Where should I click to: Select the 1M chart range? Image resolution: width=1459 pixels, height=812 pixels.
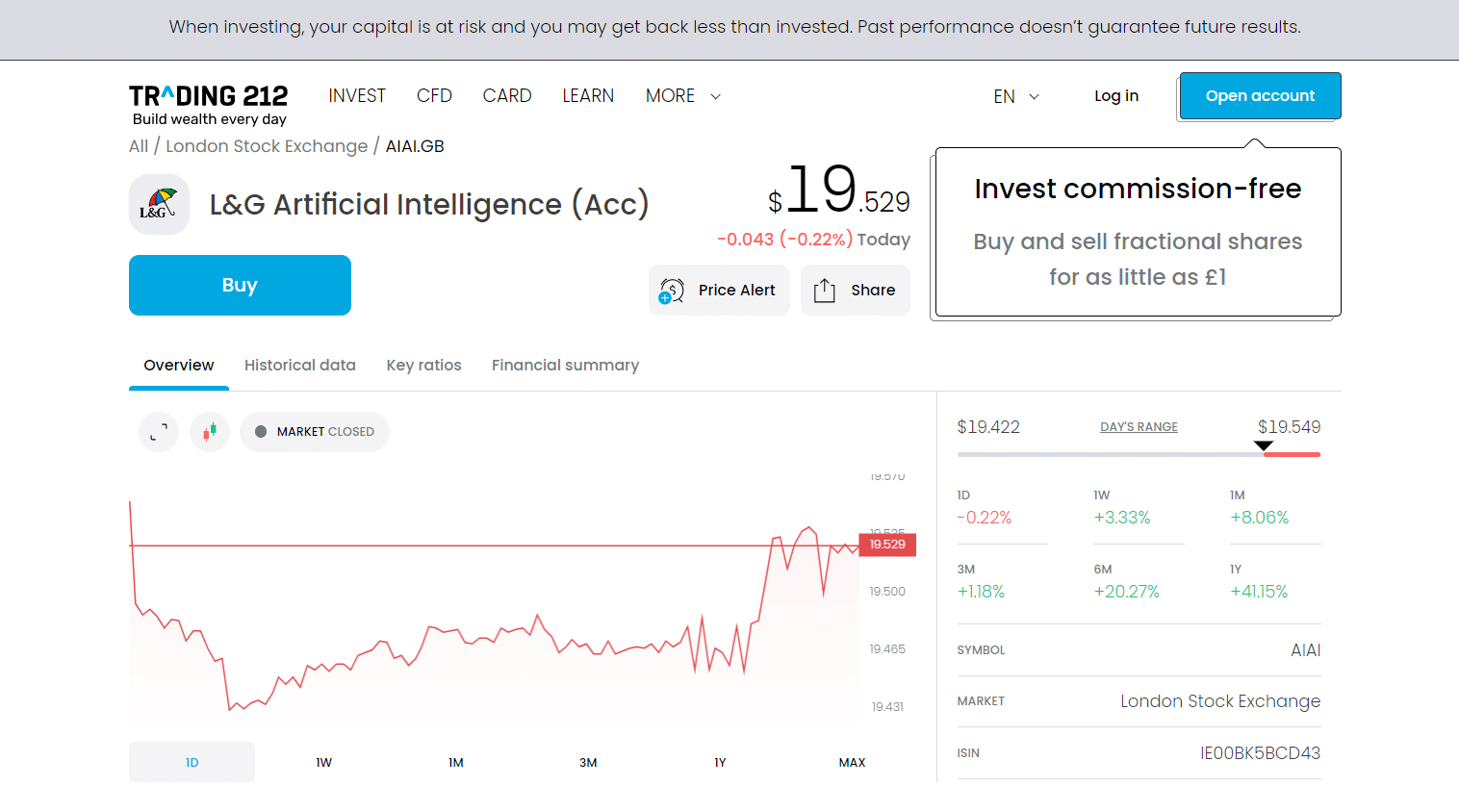(456, 762)
